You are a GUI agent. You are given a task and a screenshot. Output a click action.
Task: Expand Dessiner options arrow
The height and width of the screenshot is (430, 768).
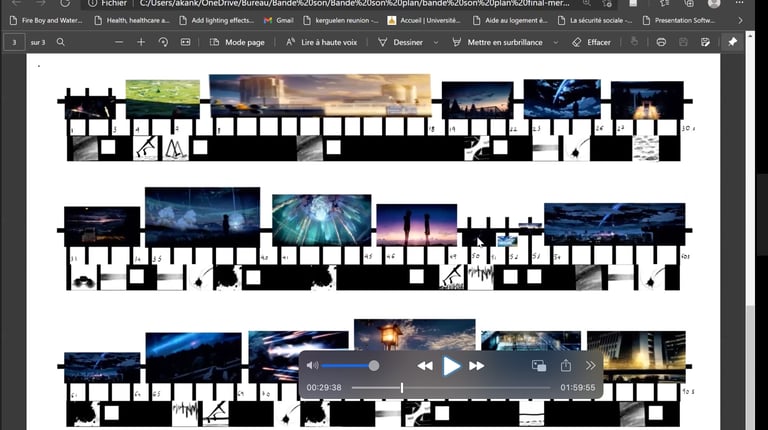[x=435, y=42]
